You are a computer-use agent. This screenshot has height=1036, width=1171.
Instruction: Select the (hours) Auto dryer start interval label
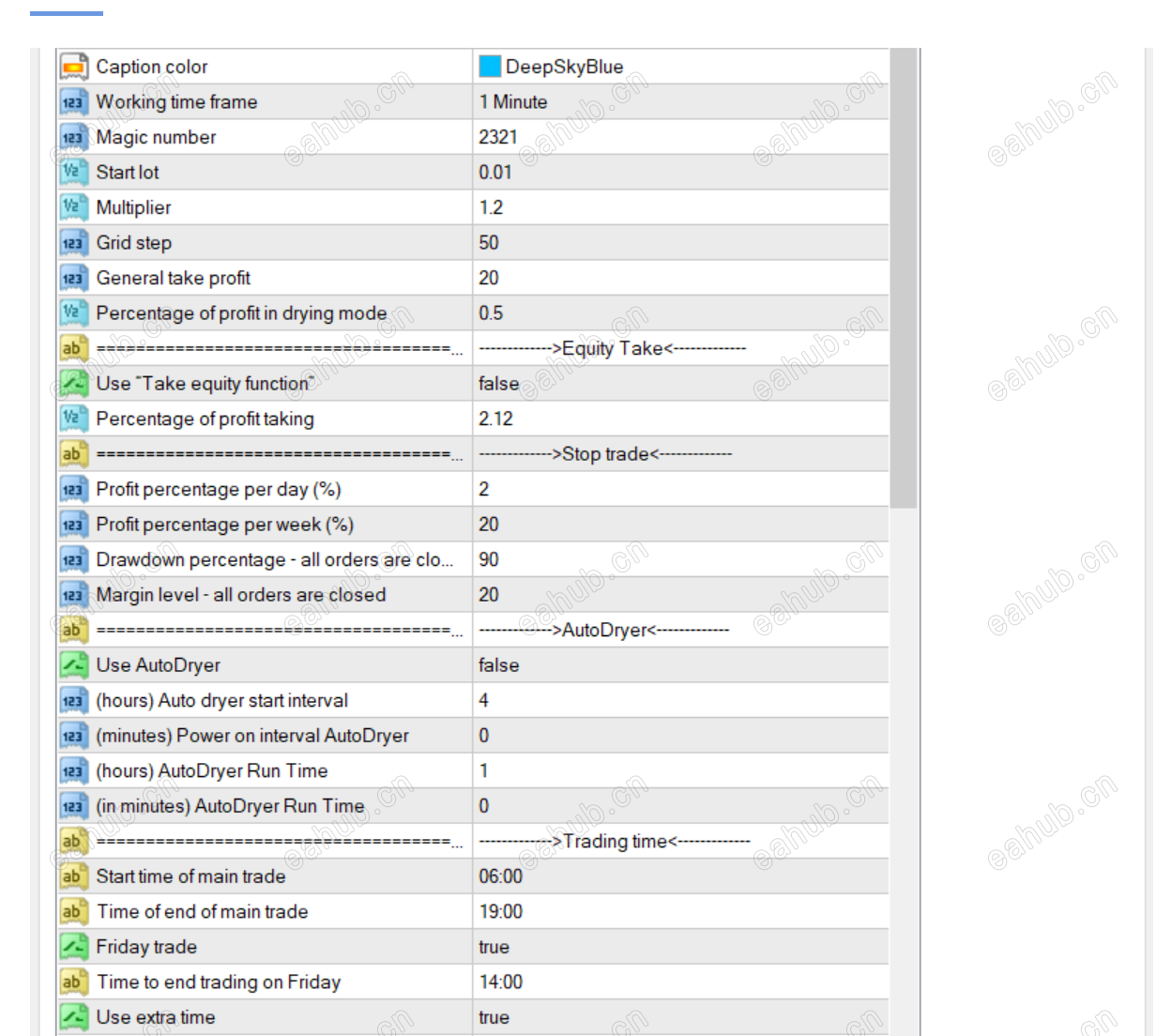[x=221, y=700]
